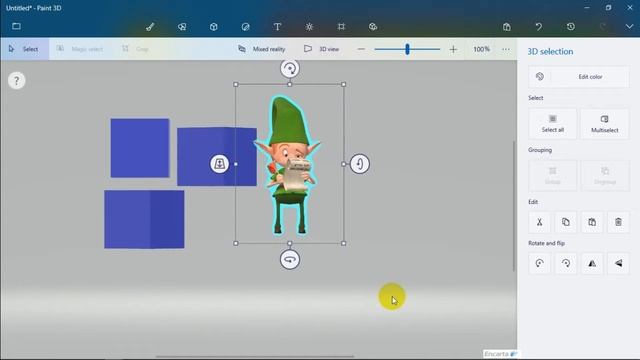The width and height of the screenshot is (640, 360).
Task: Click the depth push-pull handle
Action: (219, 164)
